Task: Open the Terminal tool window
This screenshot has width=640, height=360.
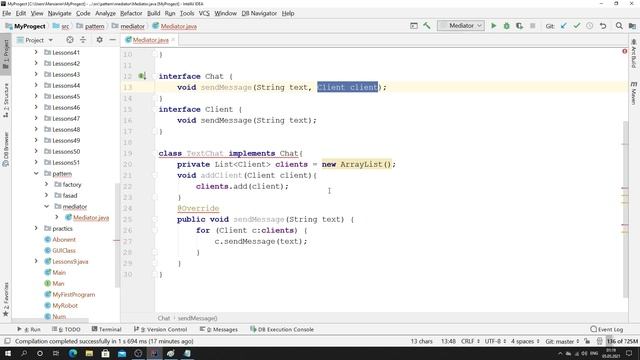Action: (107, 329)
